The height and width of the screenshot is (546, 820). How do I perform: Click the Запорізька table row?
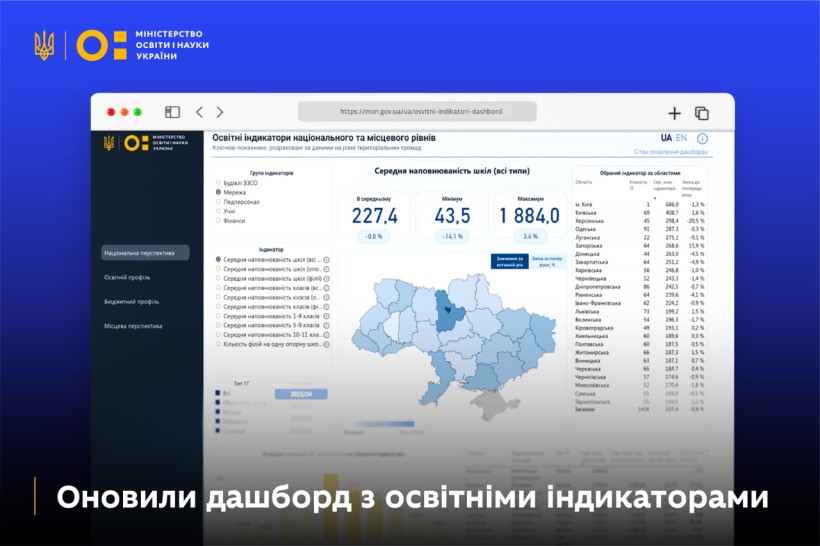coord(640,245)
